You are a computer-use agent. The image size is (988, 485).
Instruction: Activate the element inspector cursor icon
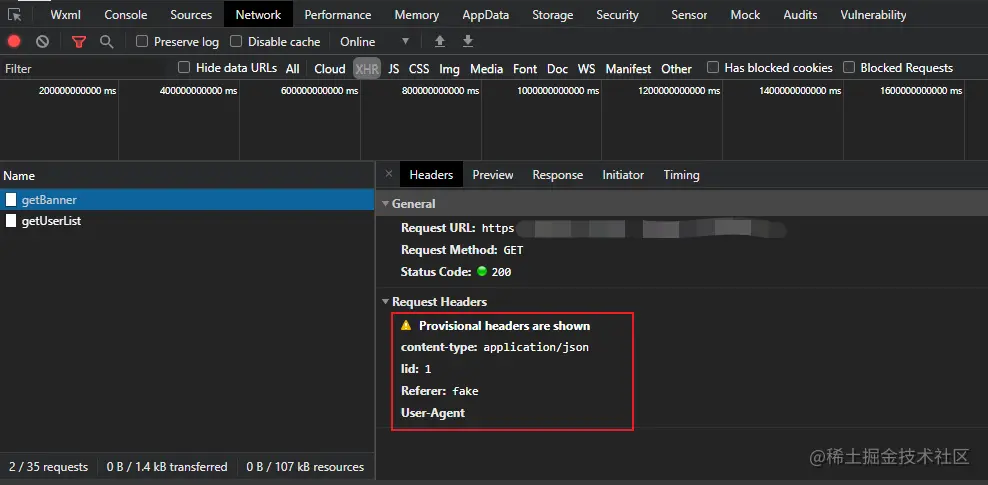(x=14, y=14)
